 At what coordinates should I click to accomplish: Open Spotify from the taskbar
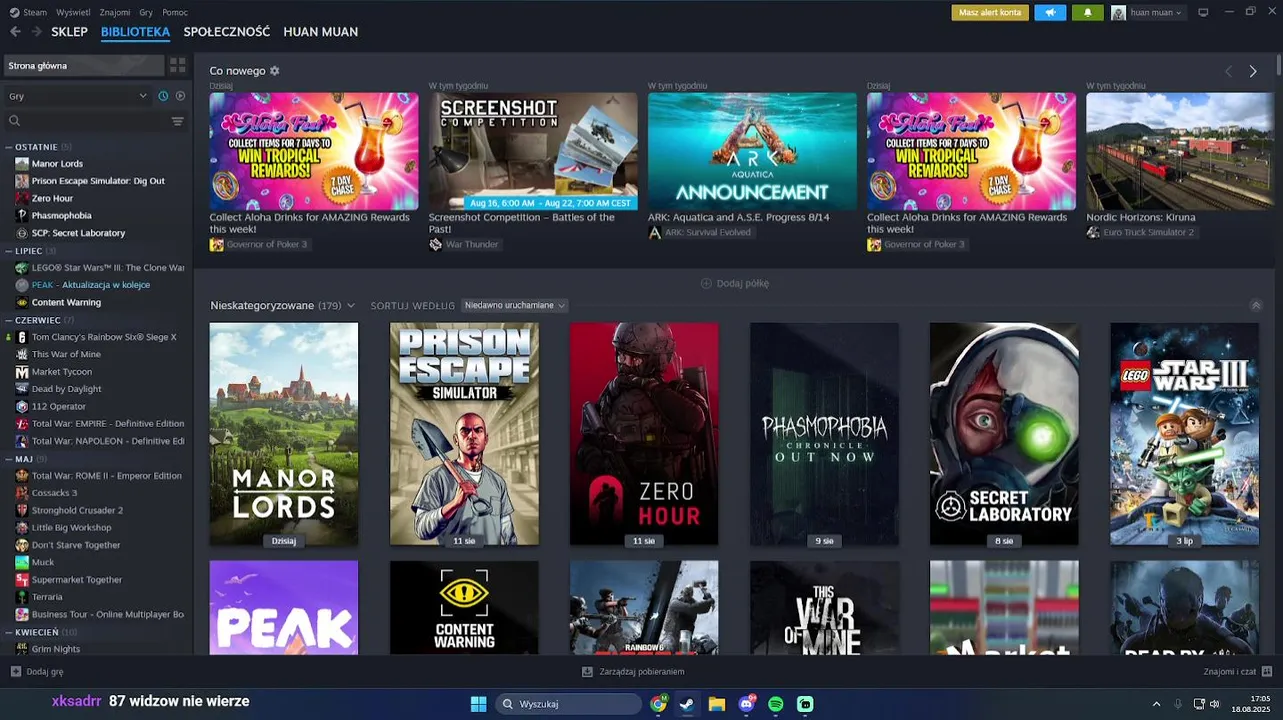(776, 704)
